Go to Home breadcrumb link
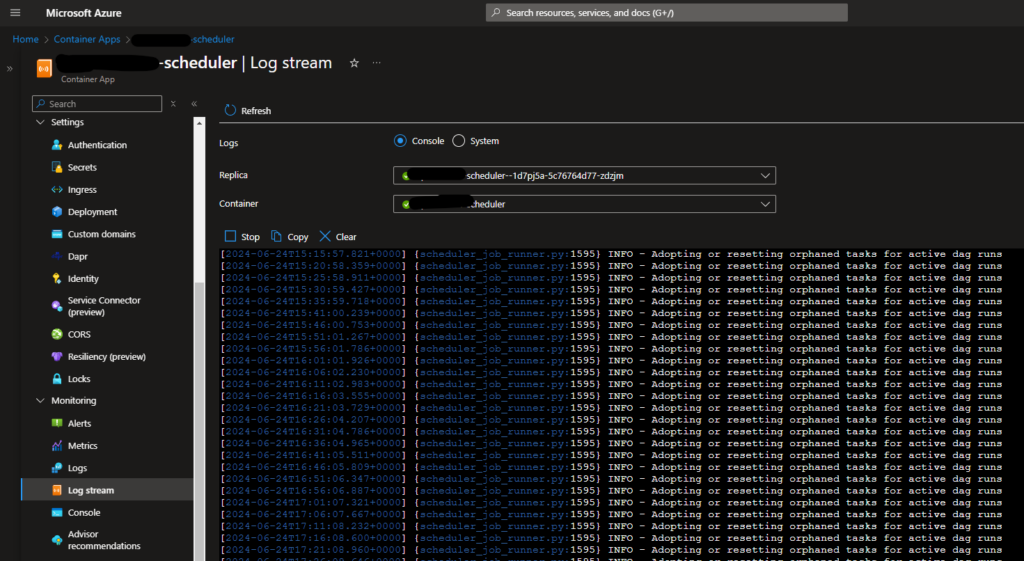Screen dimensions: 1024x561 [25, 39]
